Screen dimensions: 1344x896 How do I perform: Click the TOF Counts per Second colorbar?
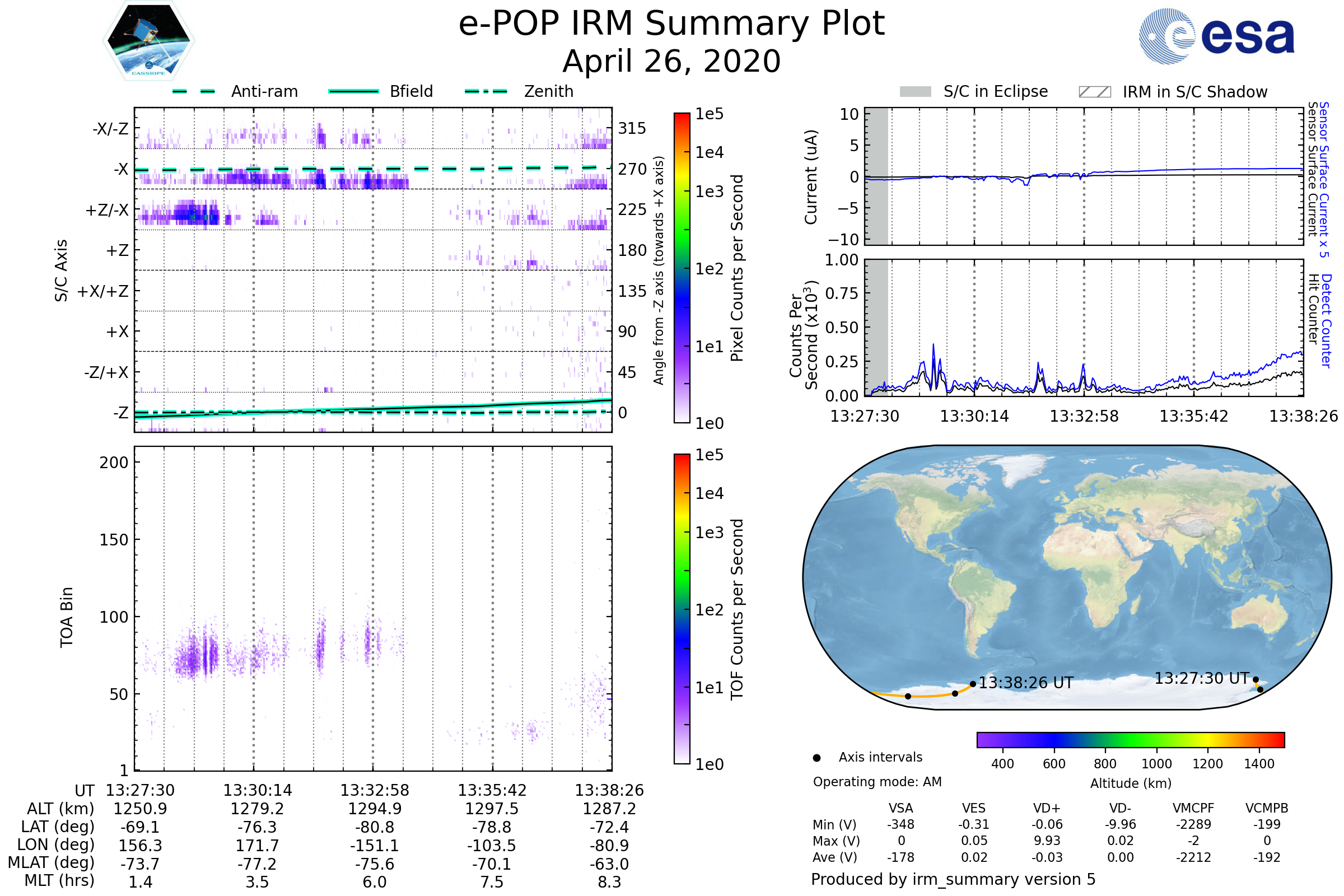click(682, 609)
